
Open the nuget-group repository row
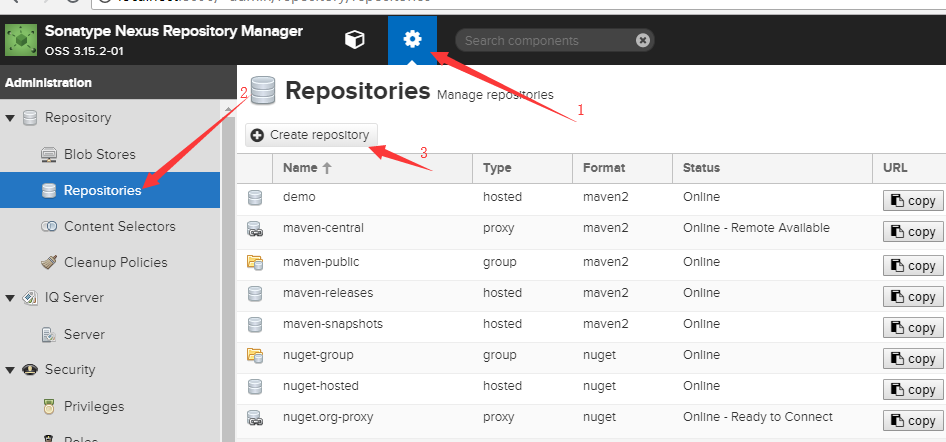pyautogui.click(x=591, y=358)
